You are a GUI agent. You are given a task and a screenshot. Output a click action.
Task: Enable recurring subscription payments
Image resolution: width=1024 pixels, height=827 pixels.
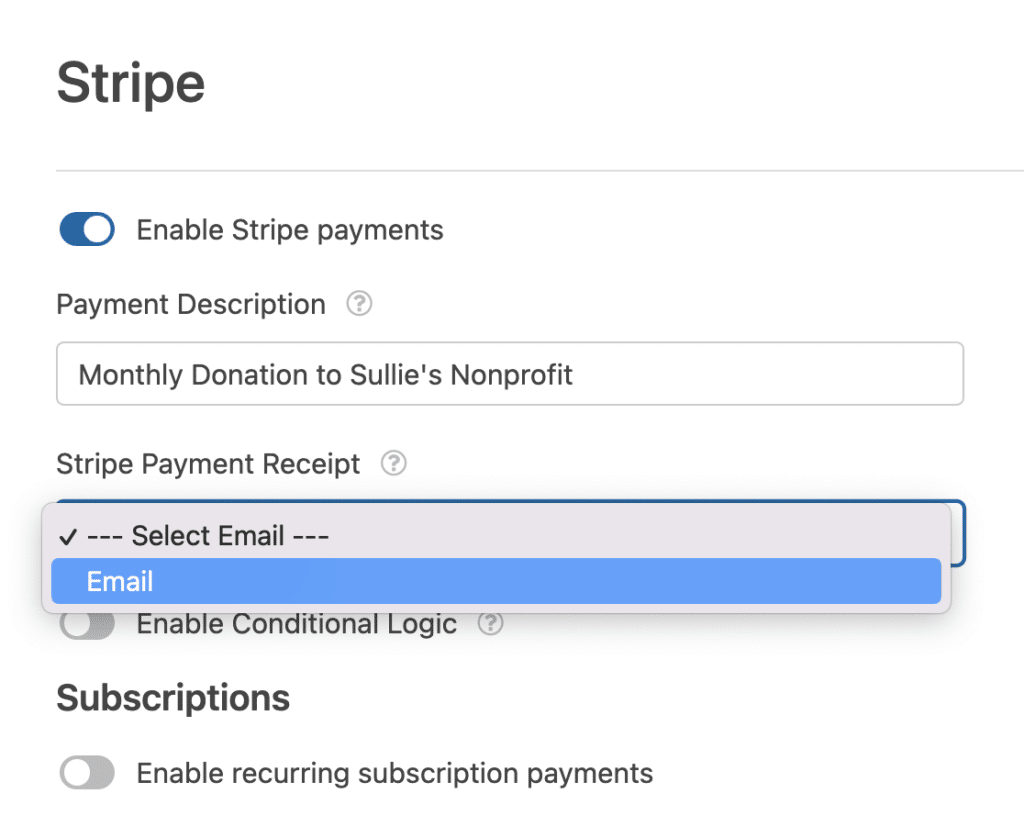coord(86,772)
